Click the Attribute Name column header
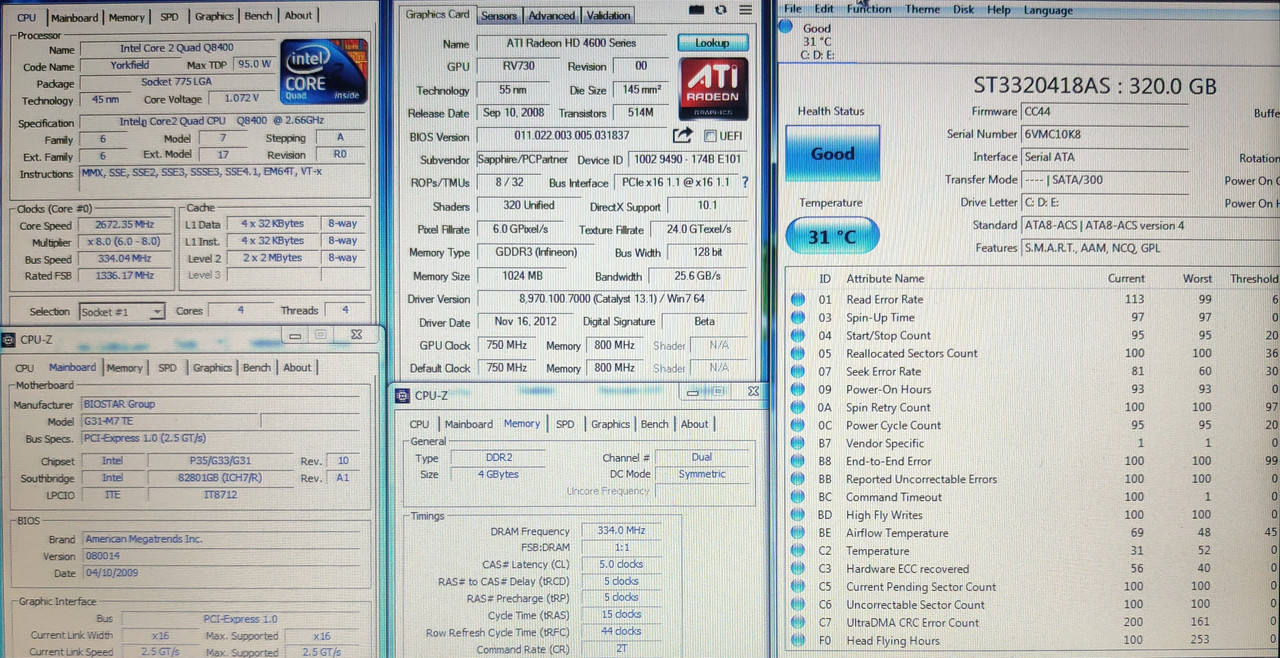Viewport: 1280px width, 658px height. (885, 278)
